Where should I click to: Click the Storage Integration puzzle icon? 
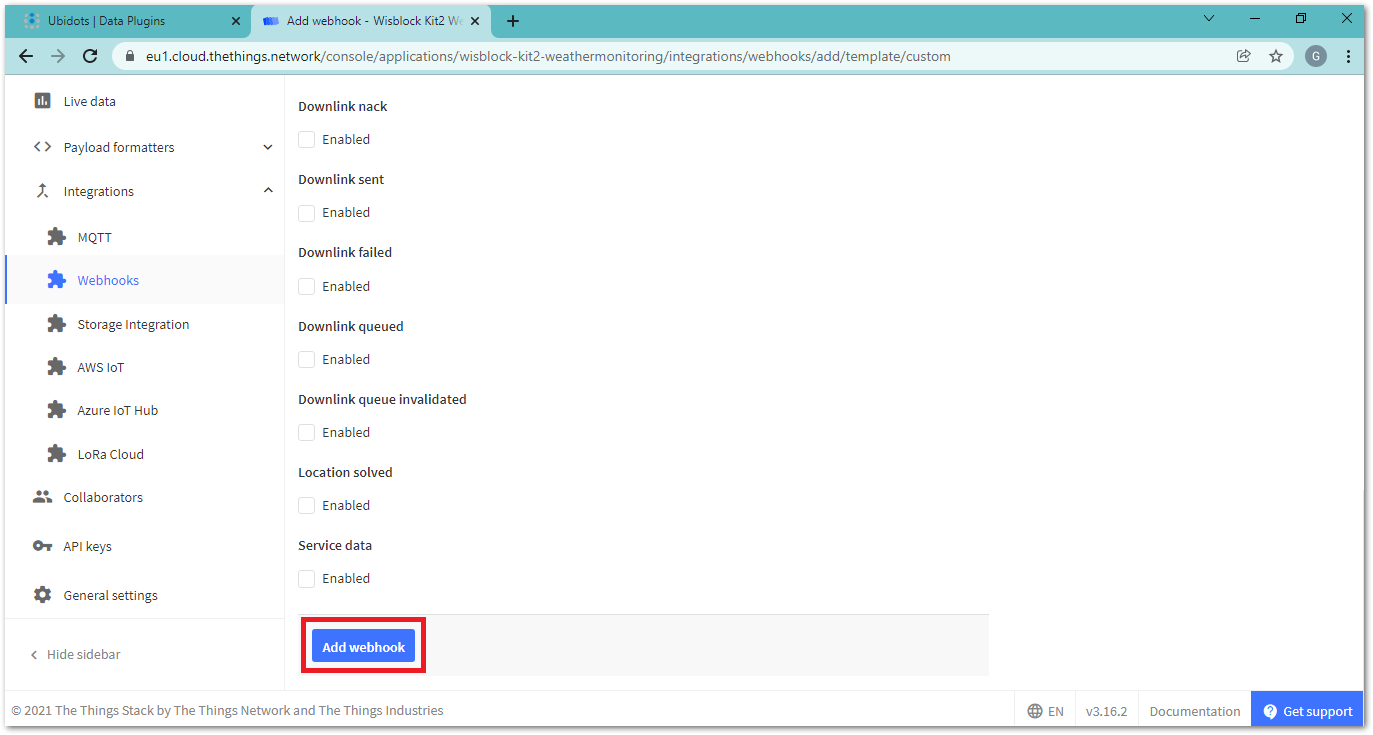point(57,324)
